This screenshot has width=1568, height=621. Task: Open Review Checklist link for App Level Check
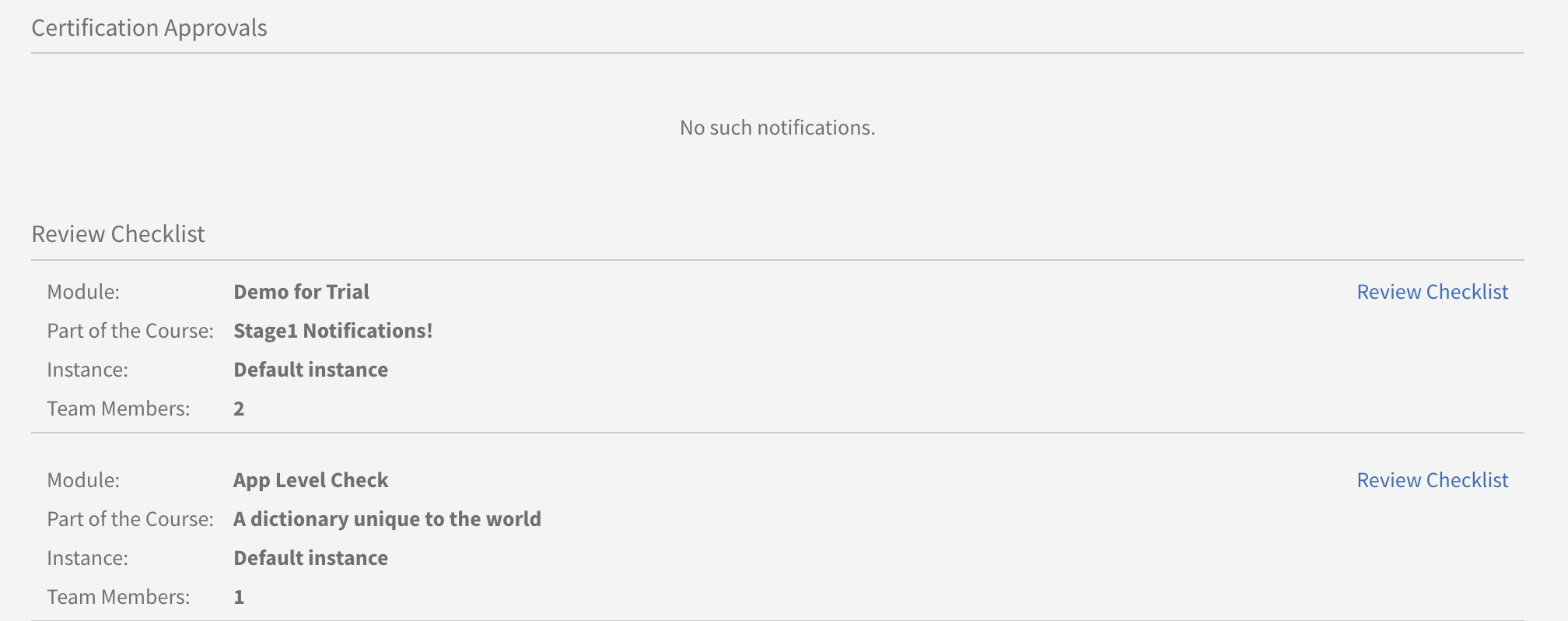point(1432,480)
